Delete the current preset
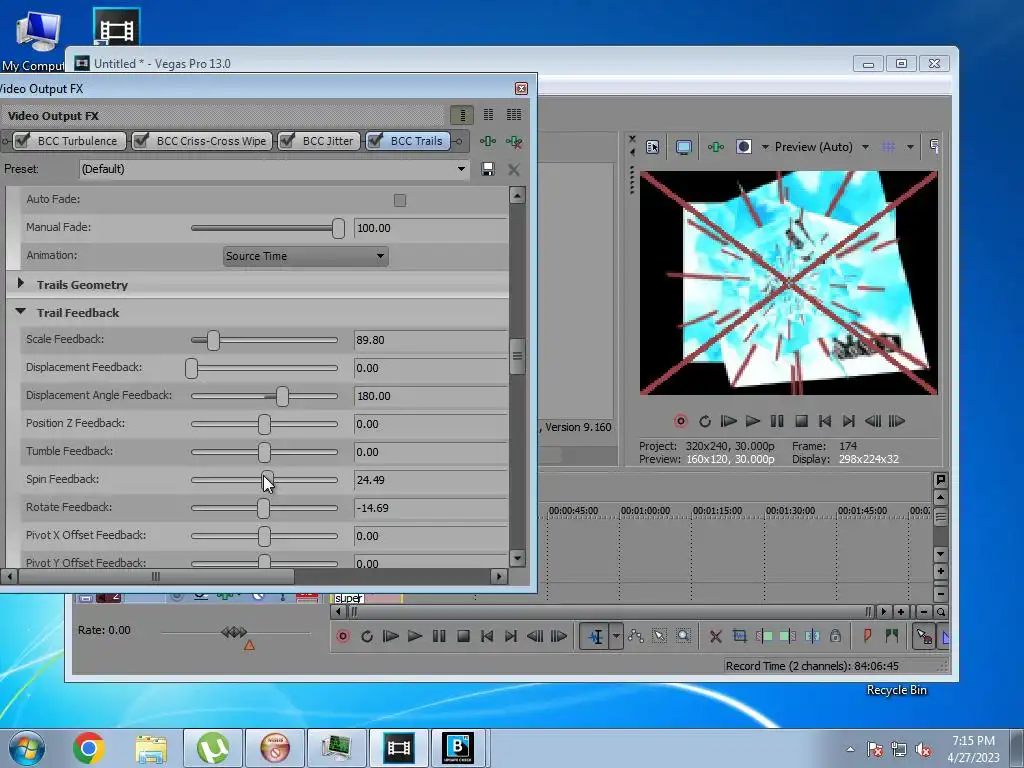This screenshot has width=1024, height=768. click(x=514, y=170)
